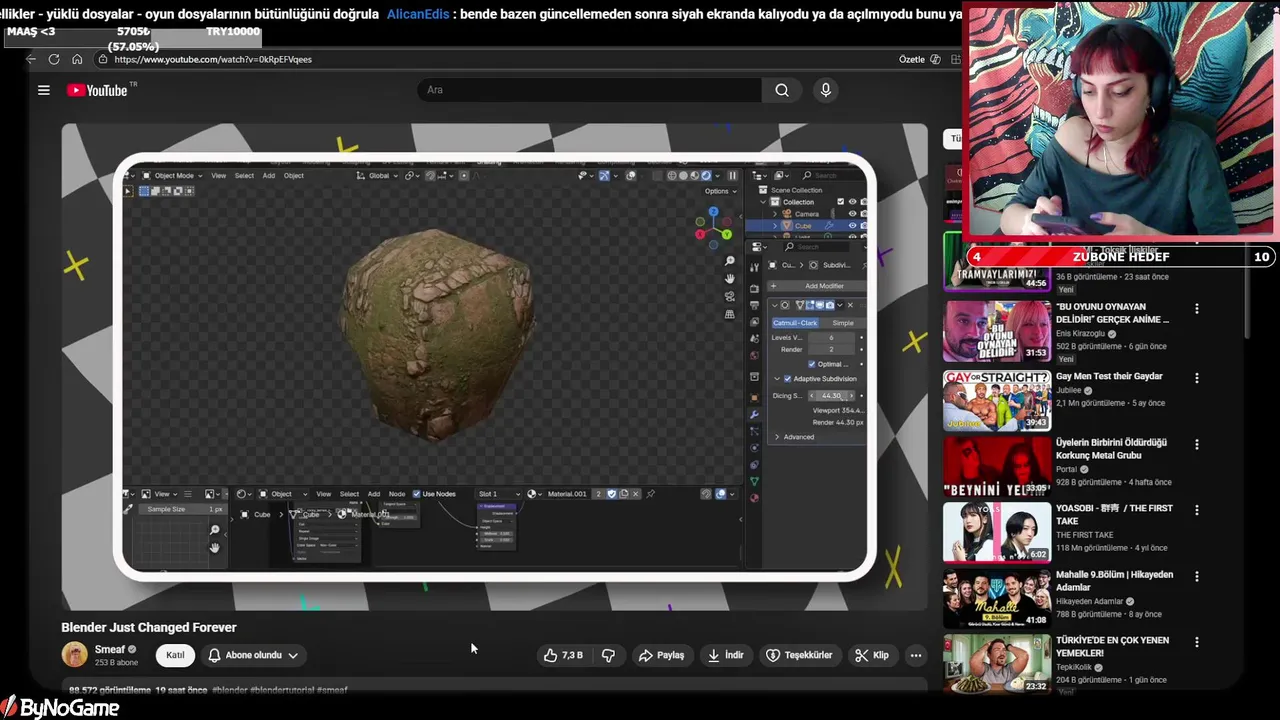1280x720 pixels.
Task: Select the pan hand tool in Blender viewport
Action: pyautogui.click(x=730, y=278)
